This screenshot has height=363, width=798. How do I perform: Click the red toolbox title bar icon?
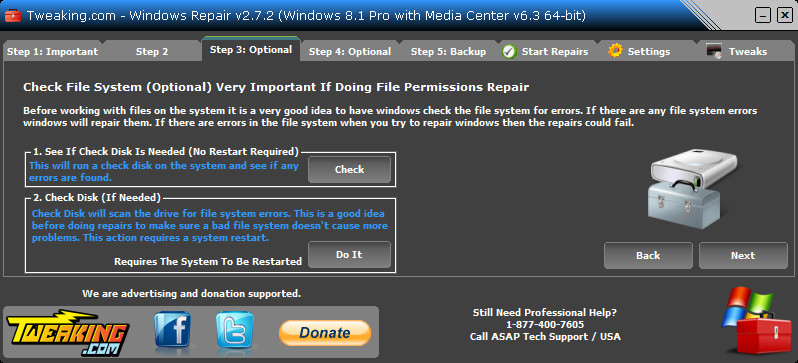(x=13, y=16)
